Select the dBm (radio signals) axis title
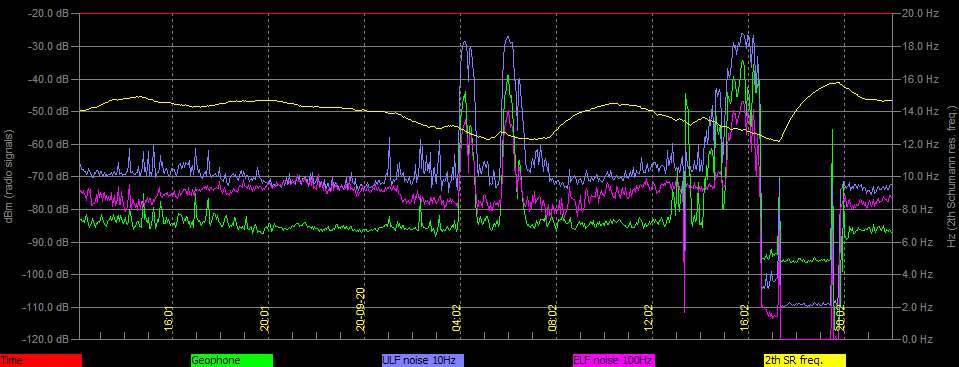Viewport: 959px width, 367px height. pyautogui.click(x=10, y=176)
